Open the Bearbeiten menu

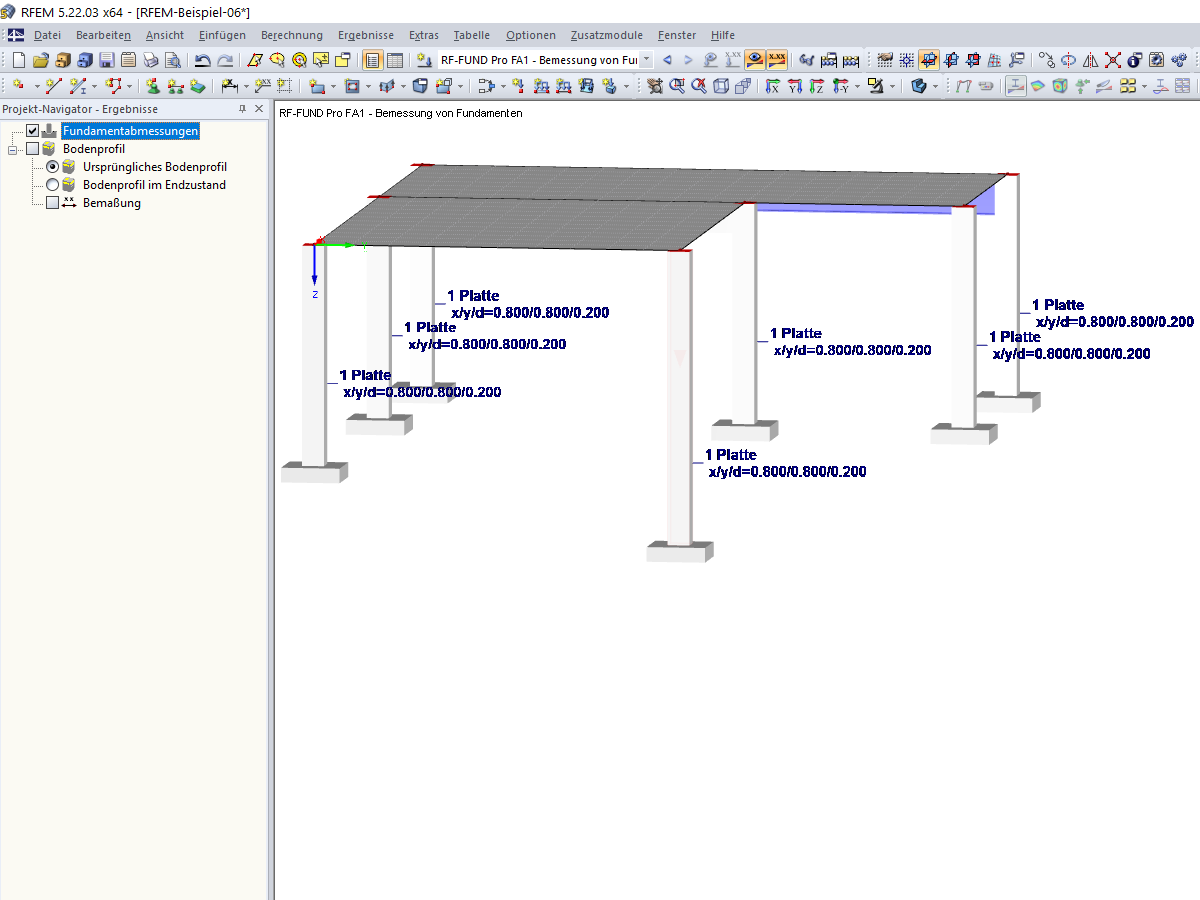103,35
